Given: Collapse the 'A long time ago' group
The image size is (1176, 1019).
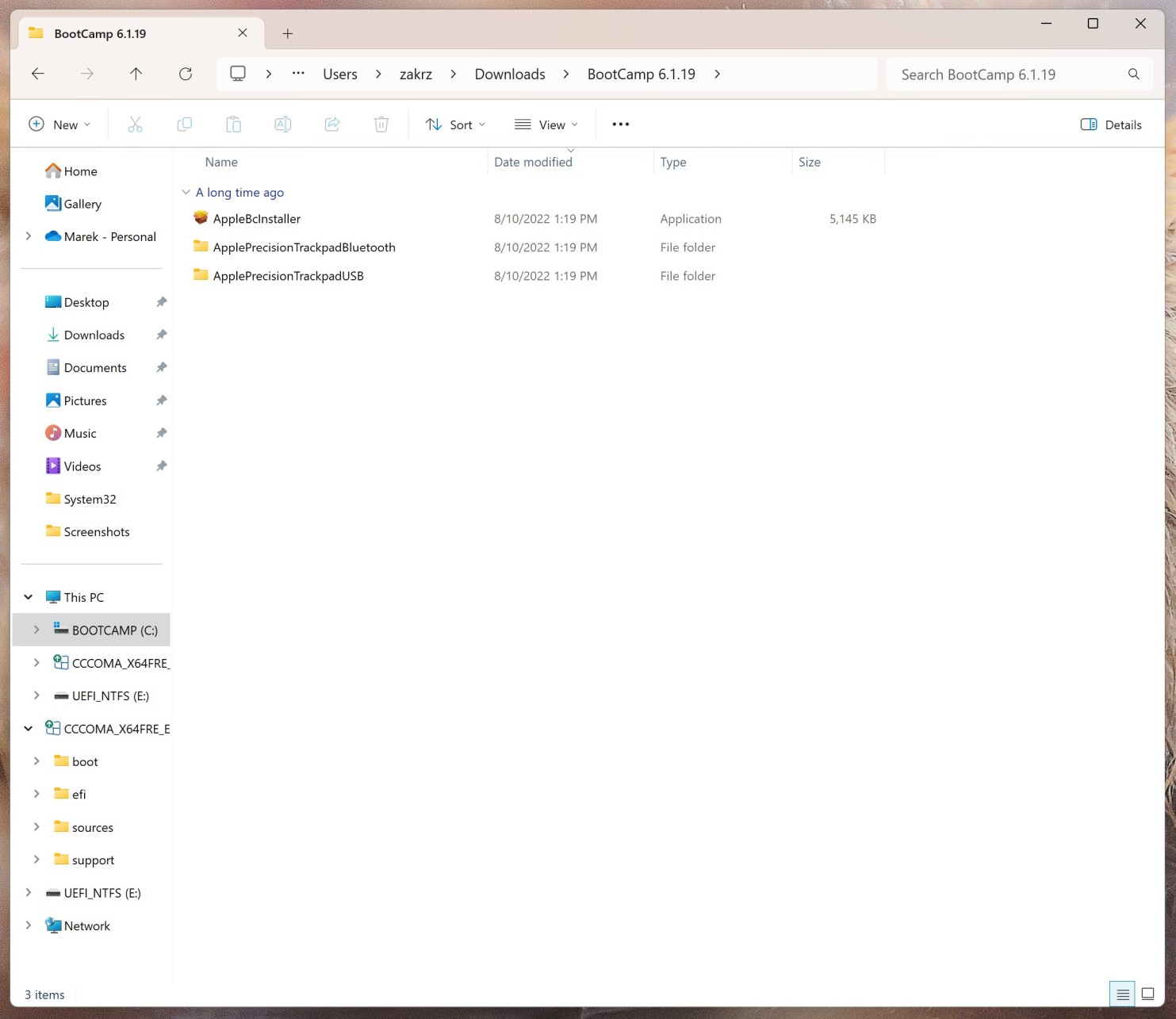Looking at the screenshot, I should click(186, 192).
